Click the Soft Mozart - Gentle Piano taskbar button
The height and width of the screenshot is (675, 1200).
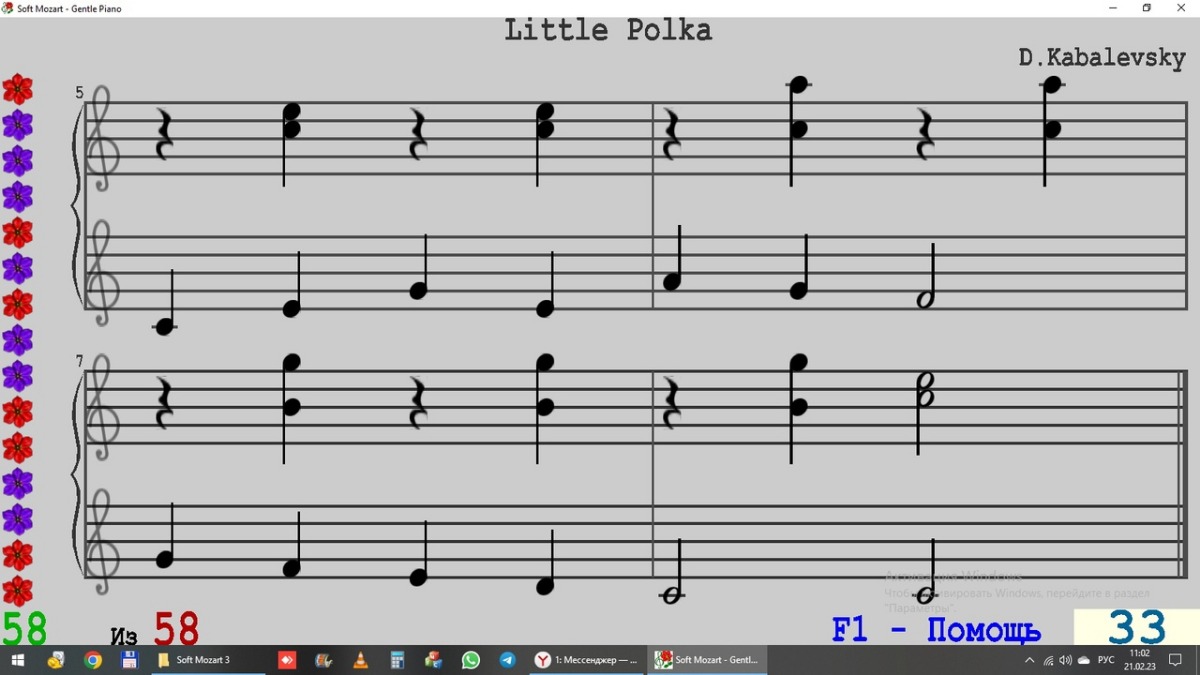pyautogui.click(x=706, y=660)
